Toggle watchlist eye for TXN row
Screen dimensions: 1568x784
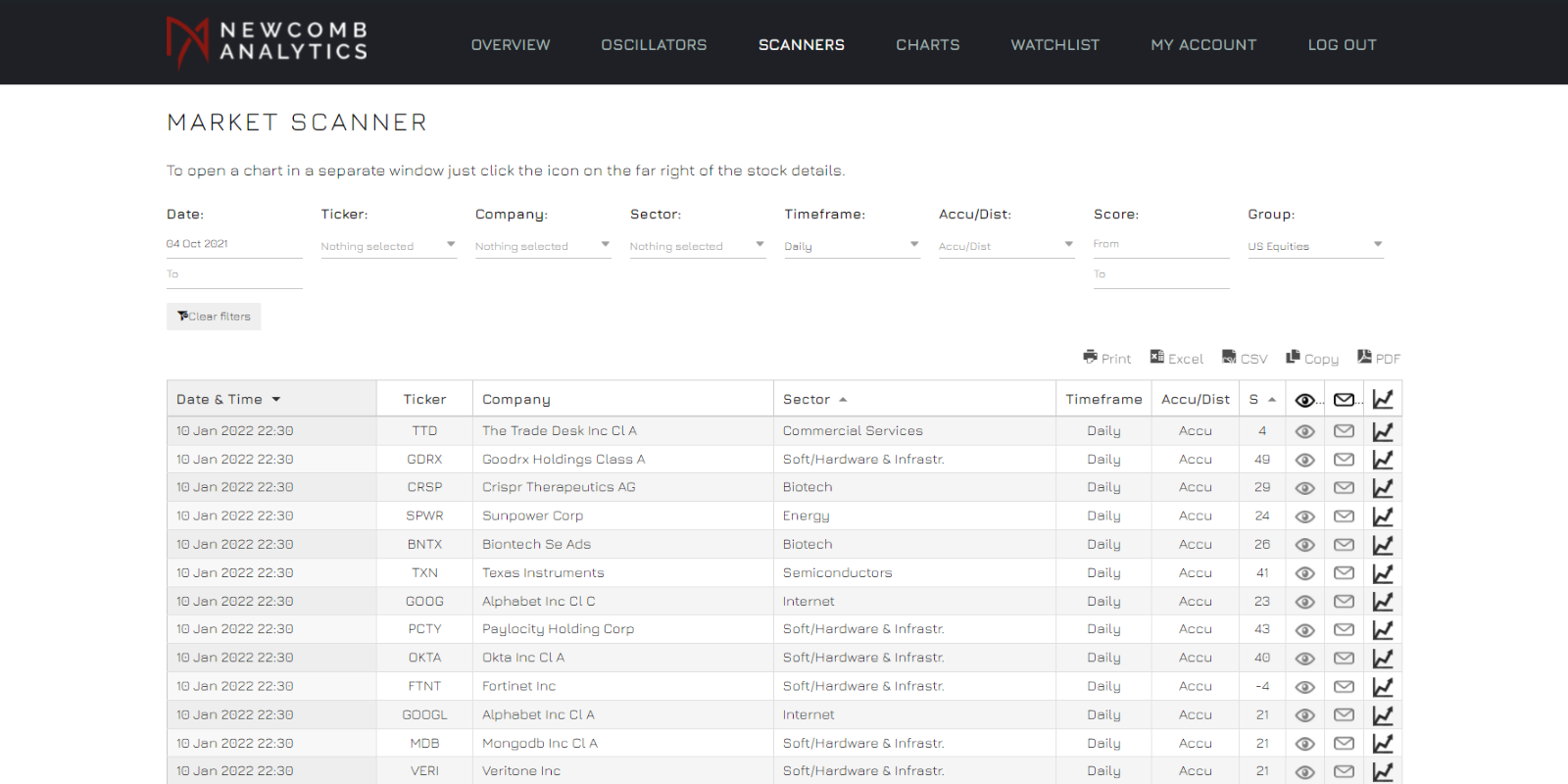tap(1304, 574)
